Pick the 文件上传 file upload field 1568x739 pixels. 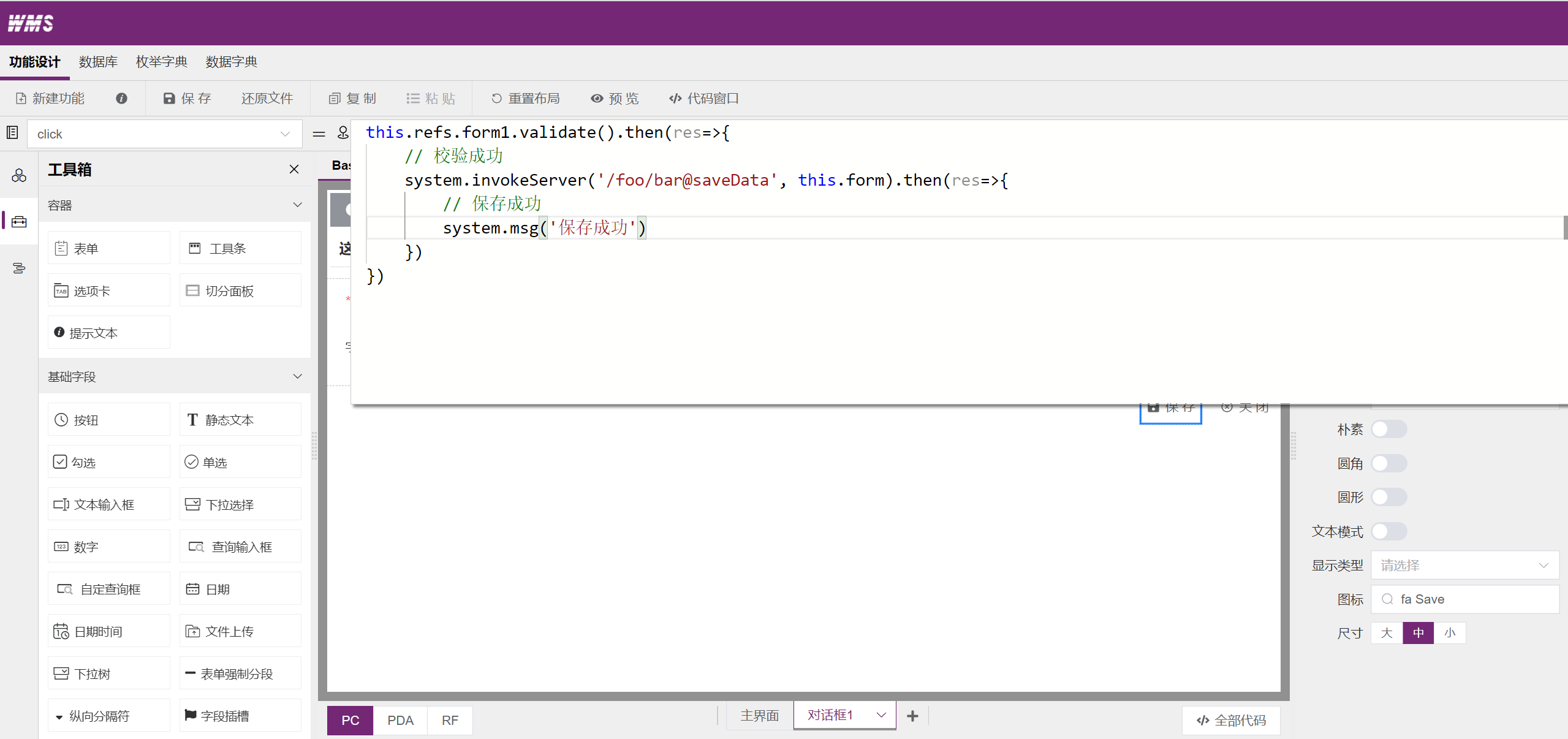coord(240,631)
